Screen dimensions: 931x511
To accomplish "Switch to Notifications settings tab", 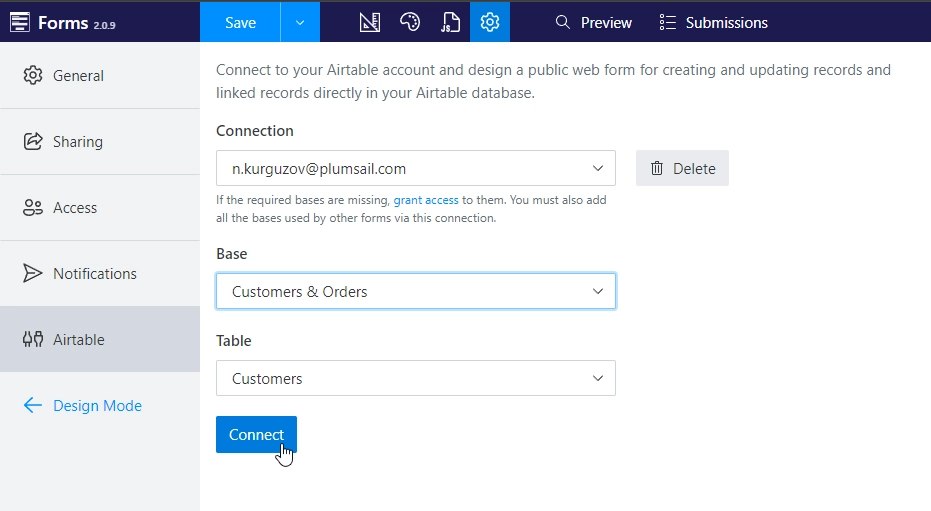I will (x=100, y=274).
